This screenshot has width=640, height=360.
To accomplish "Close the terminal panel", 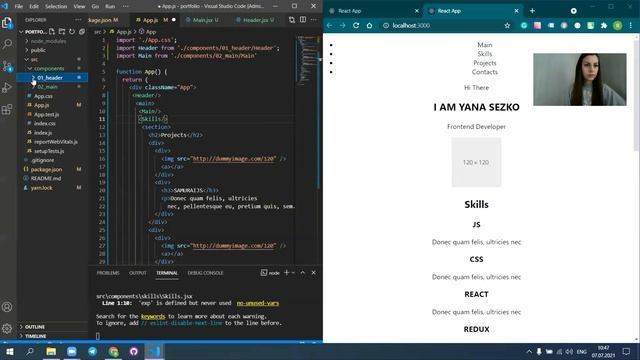I will tap(313, 273).
